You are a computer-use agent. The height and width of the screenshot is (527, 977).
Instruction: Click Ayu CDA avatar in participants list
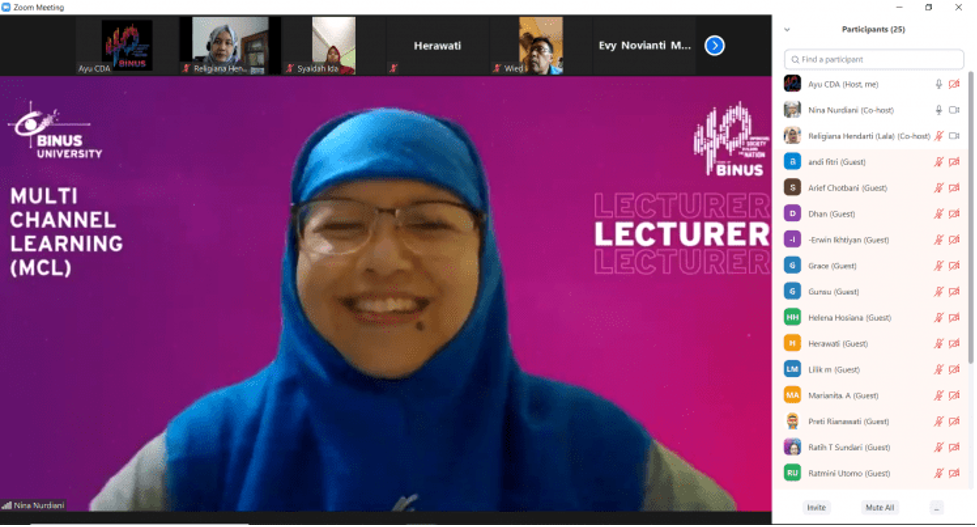click(x=792, y=83)
